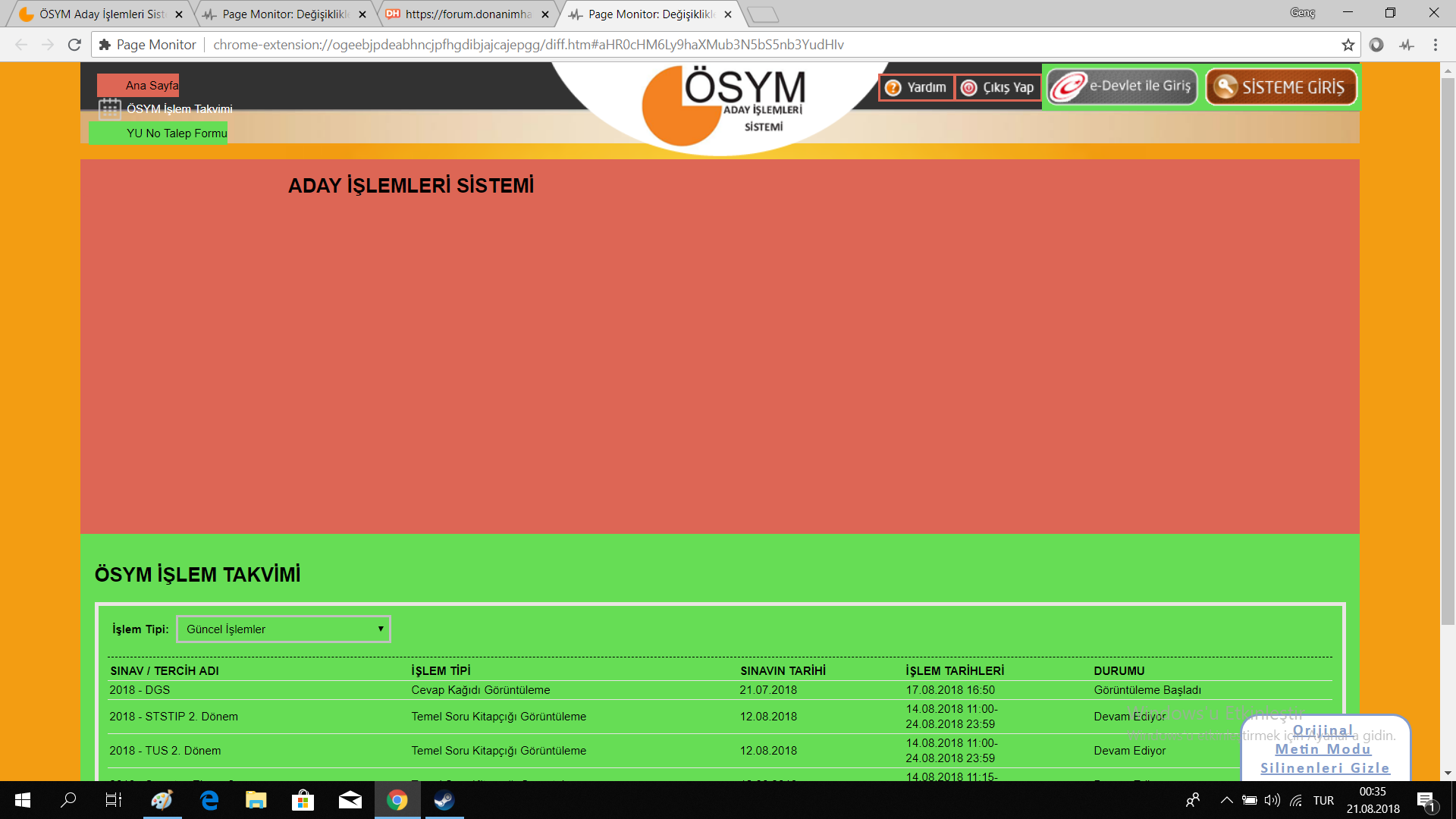Click the ÖSYM logo in the header
The image size is (1456, 819).
(x=723, y=106)
